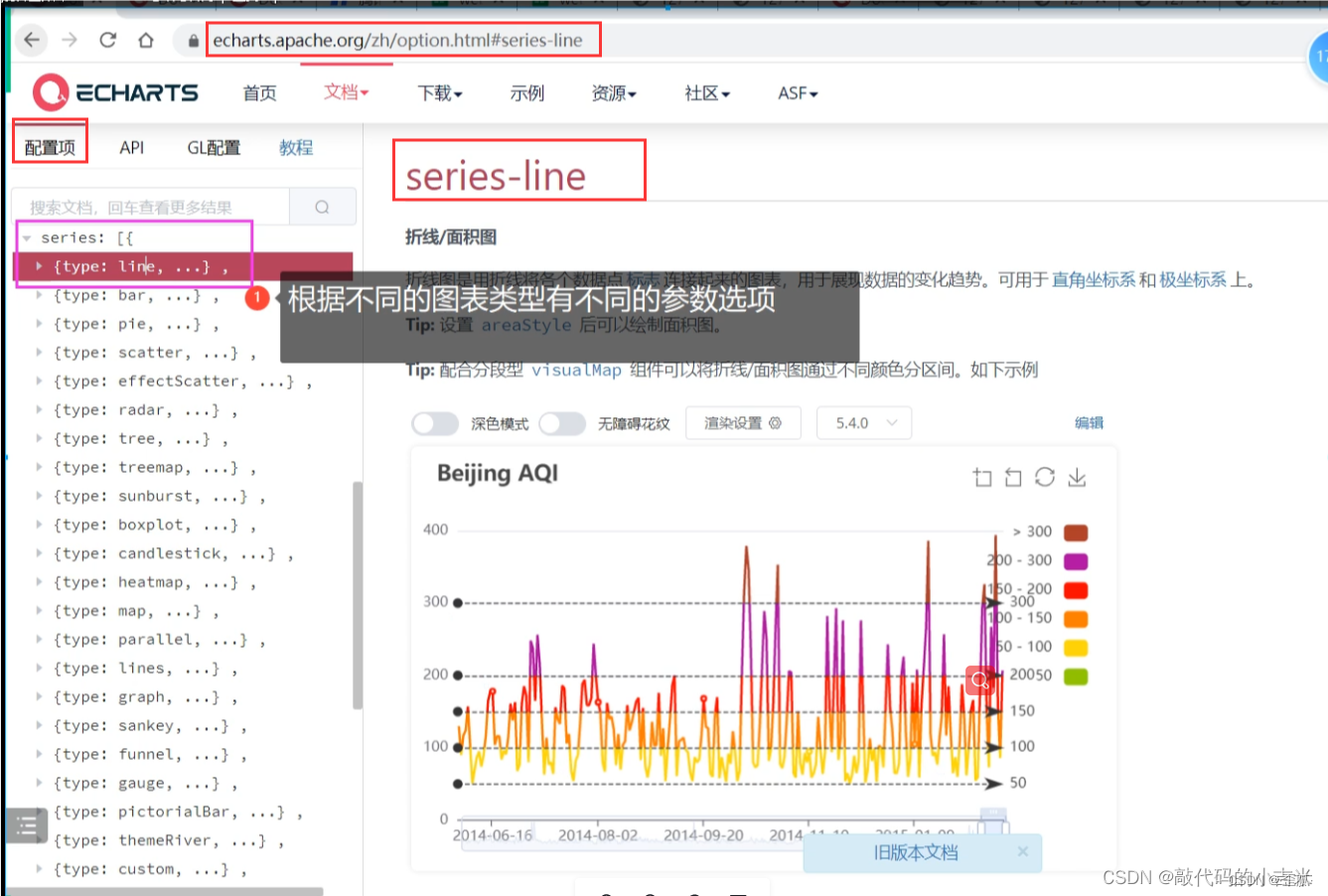The width and height of the screenshot is (1328, 896).
Task: Click the visualMap code link
Action: (576, 371)
